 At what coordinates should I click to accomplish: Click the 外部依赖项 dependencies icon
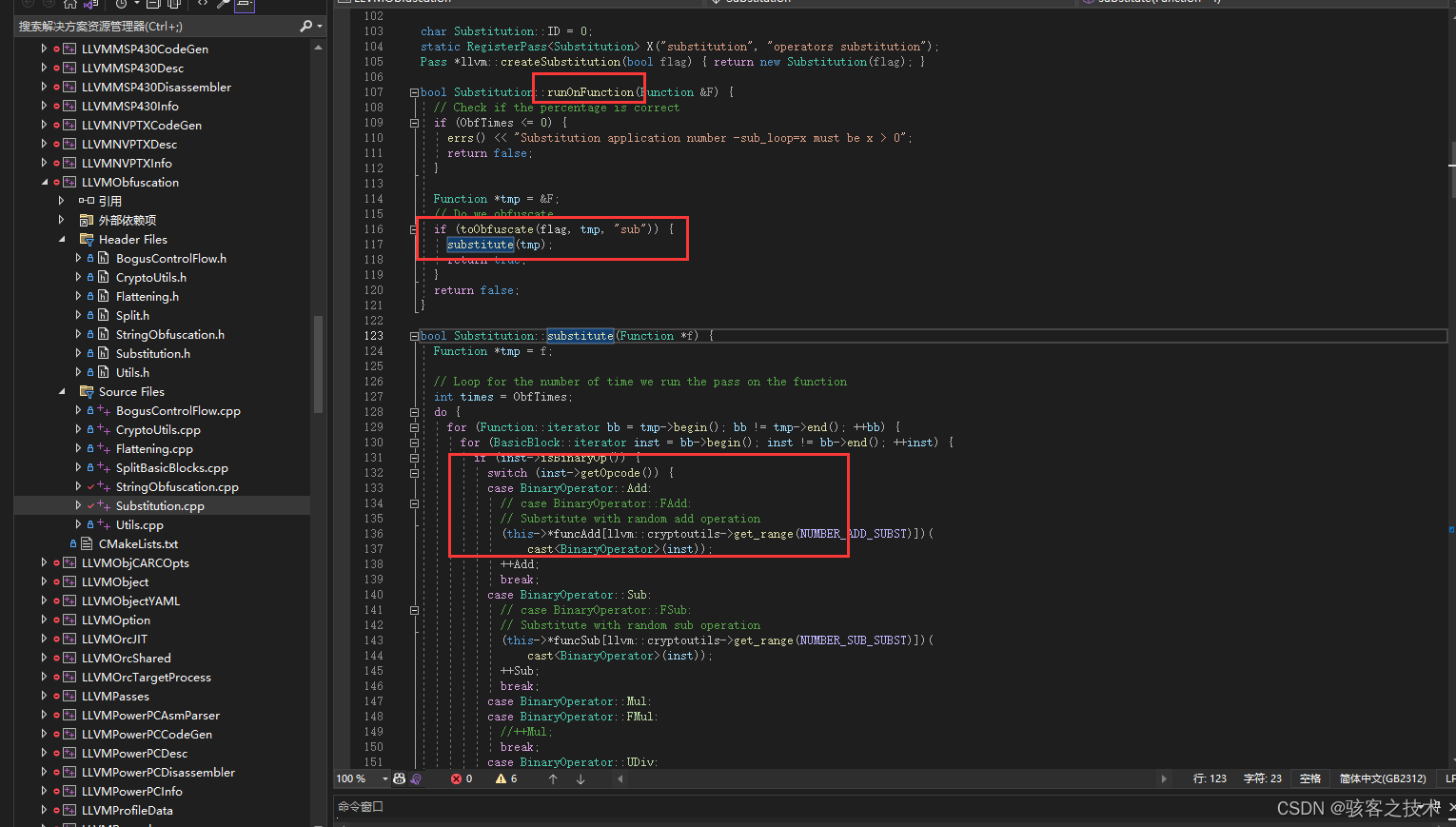pos(87,220)
